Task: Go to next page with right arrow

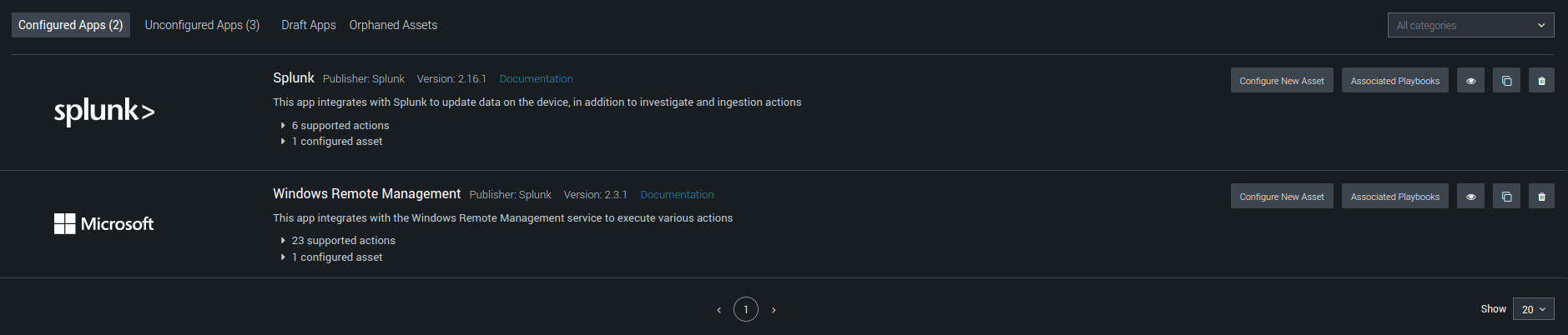Action: [x=774, y=310]
